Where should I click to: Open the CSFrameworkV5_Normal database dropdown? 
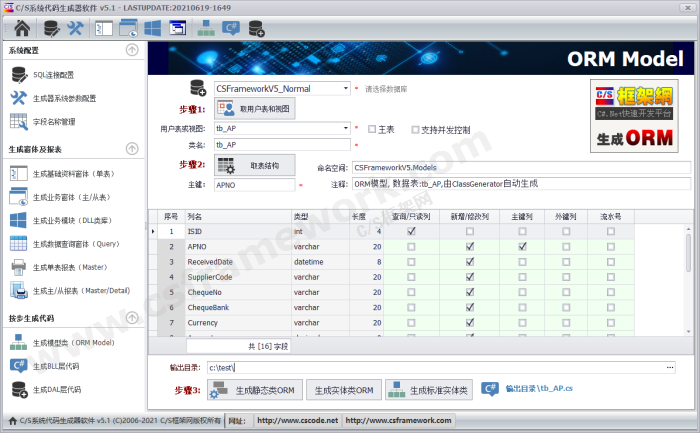346,88
